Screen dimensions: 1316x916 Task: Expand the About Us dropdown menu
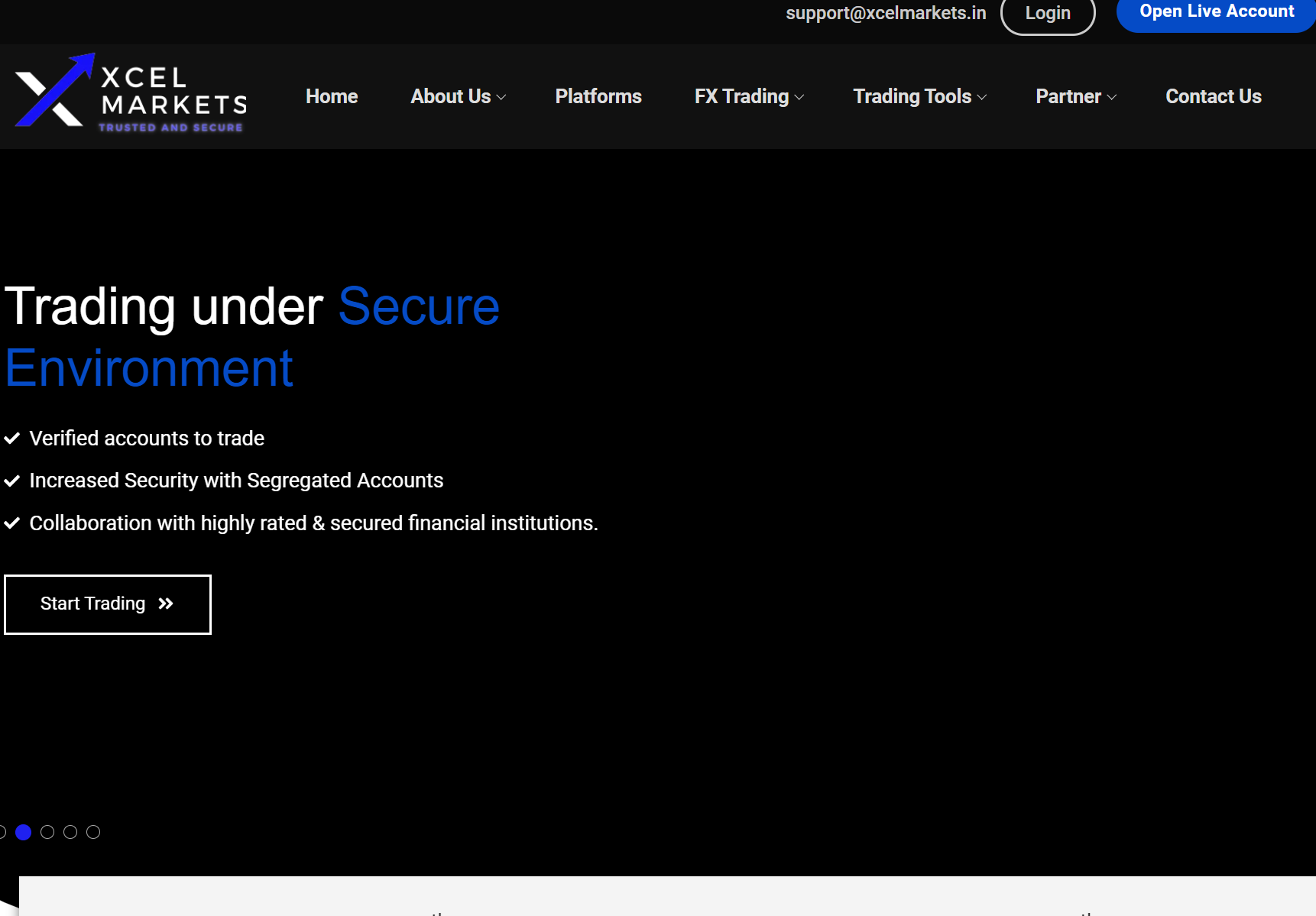(x=458, y=96)
